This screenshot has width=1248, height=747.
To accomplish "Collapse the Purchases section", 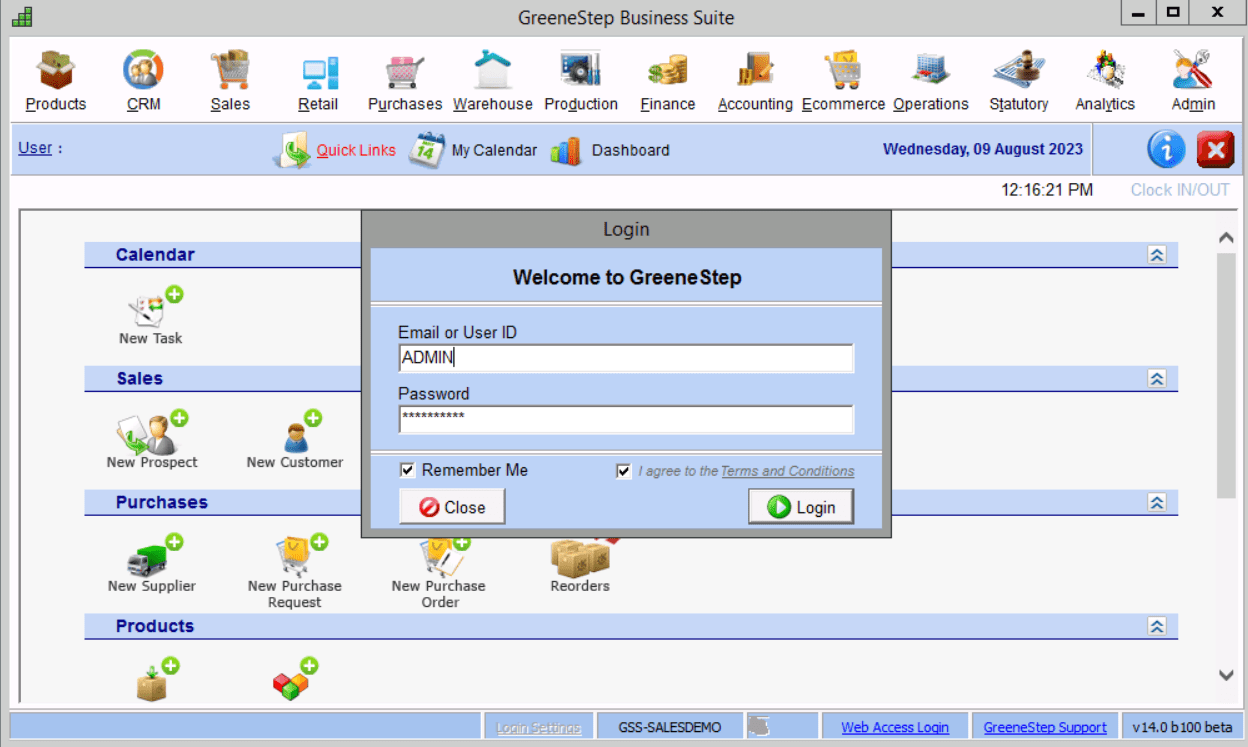I will coord(1157,503).
